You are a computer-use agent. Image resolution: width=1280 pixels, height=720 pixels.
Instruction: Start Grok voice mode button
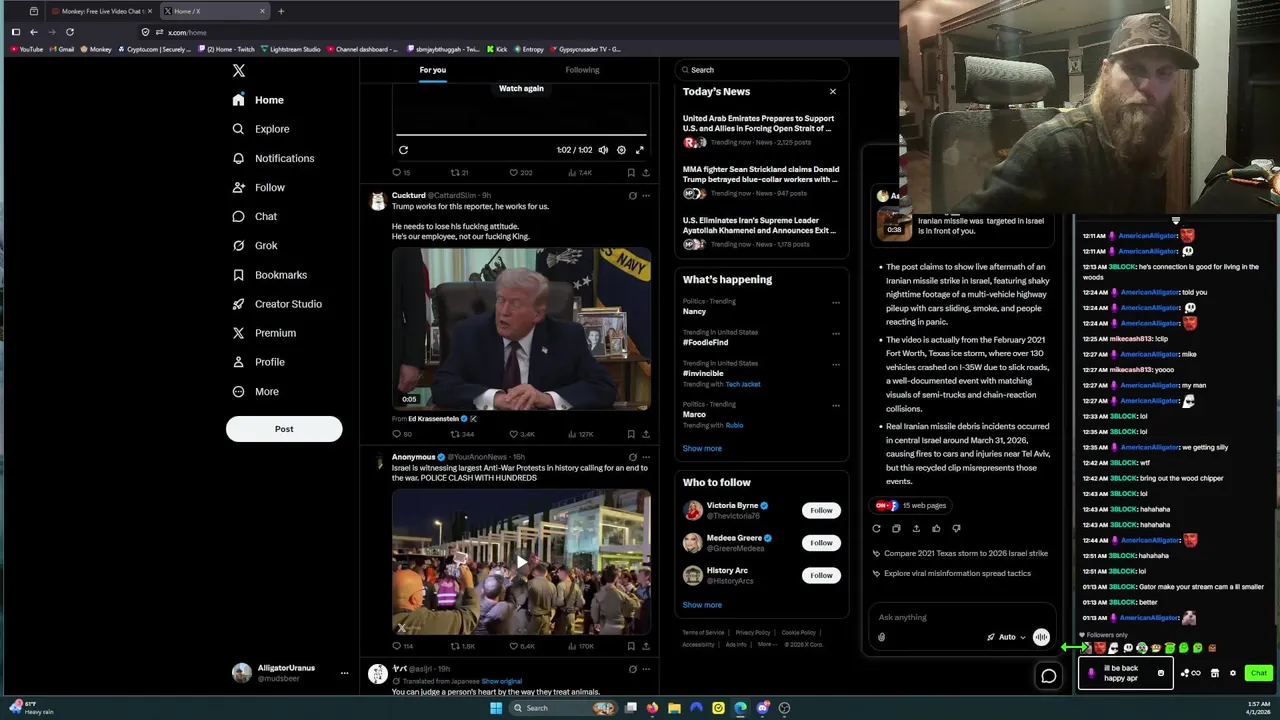(x=1041, y=637)
